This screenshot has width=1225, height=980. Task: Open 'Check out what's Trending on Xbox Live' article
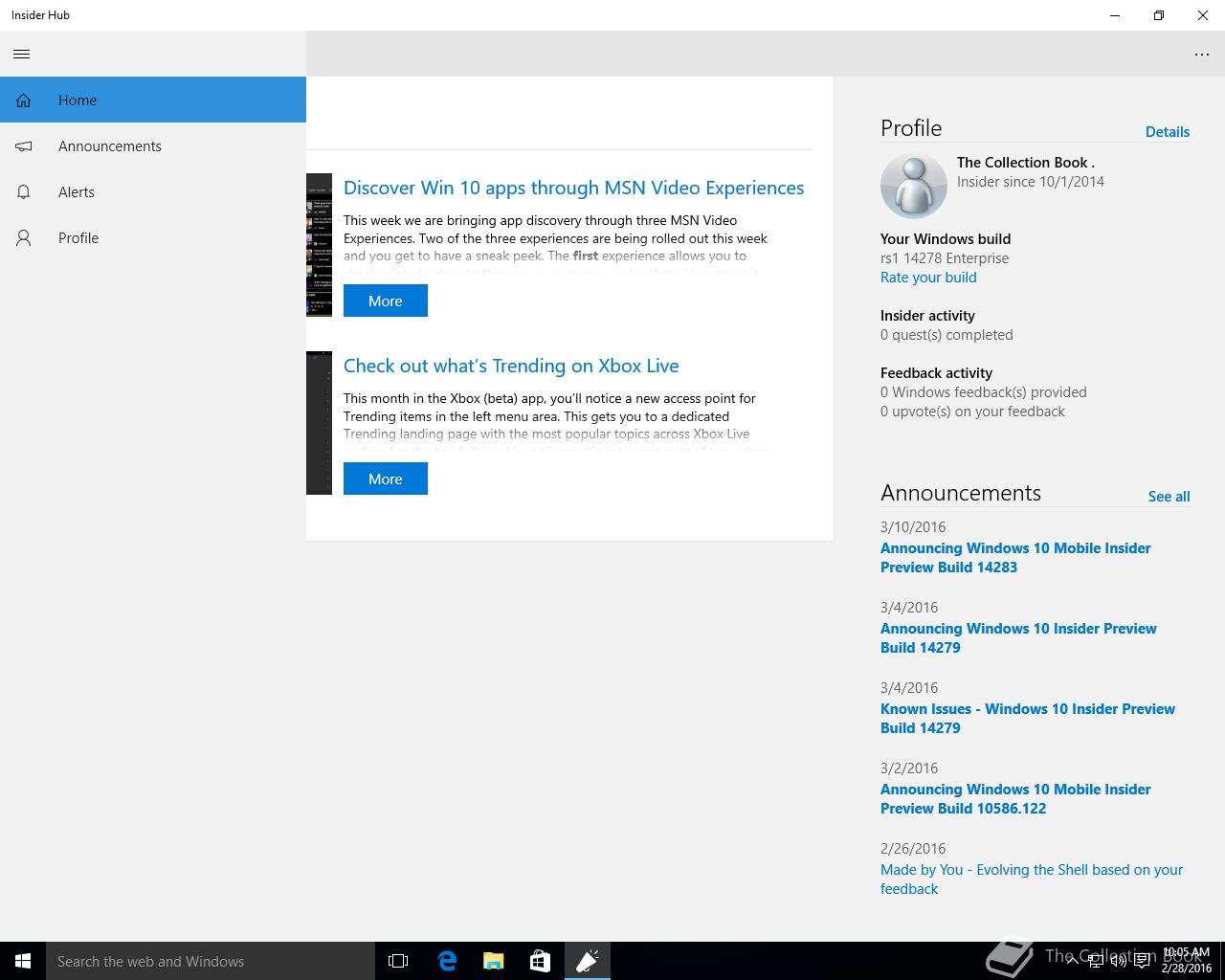[511, 366]
